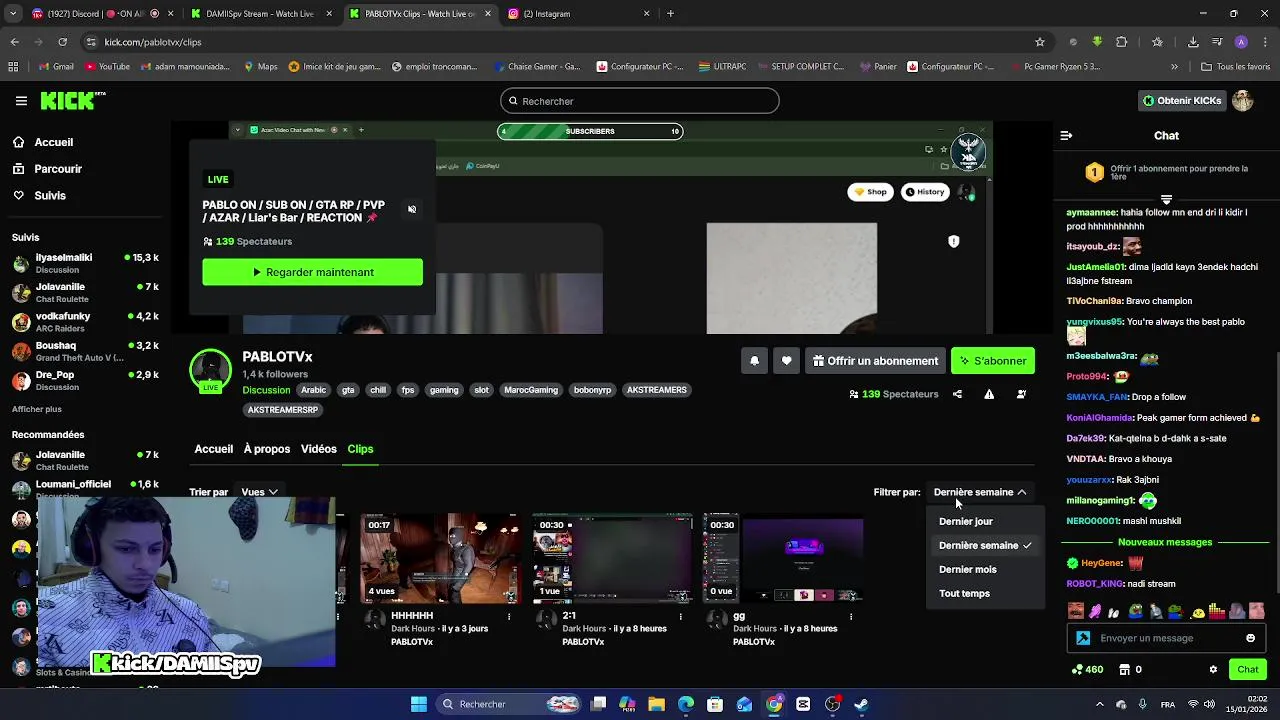Screen dimensions: 1280x720
Task: Open the emoji picker in message box
Action: tap(1250, 638)
